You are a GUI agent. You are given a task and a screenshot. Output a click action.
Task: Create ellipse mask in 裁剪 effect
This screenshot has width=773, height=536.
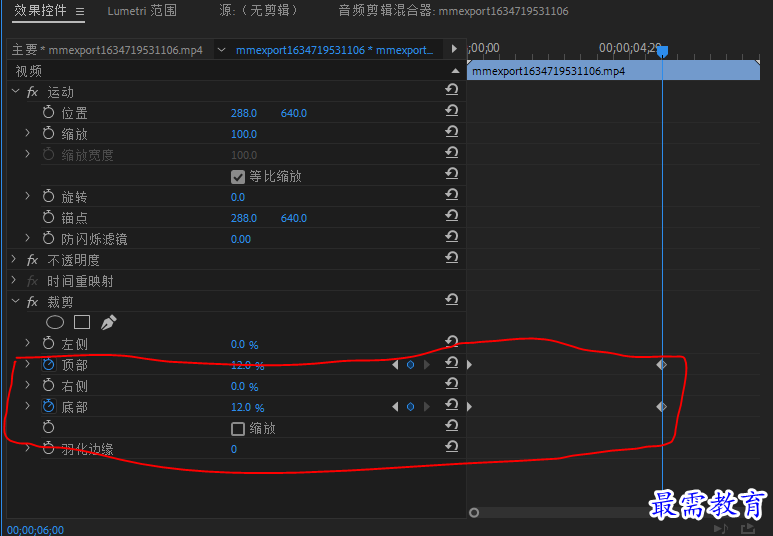click(x=55, y=322)
